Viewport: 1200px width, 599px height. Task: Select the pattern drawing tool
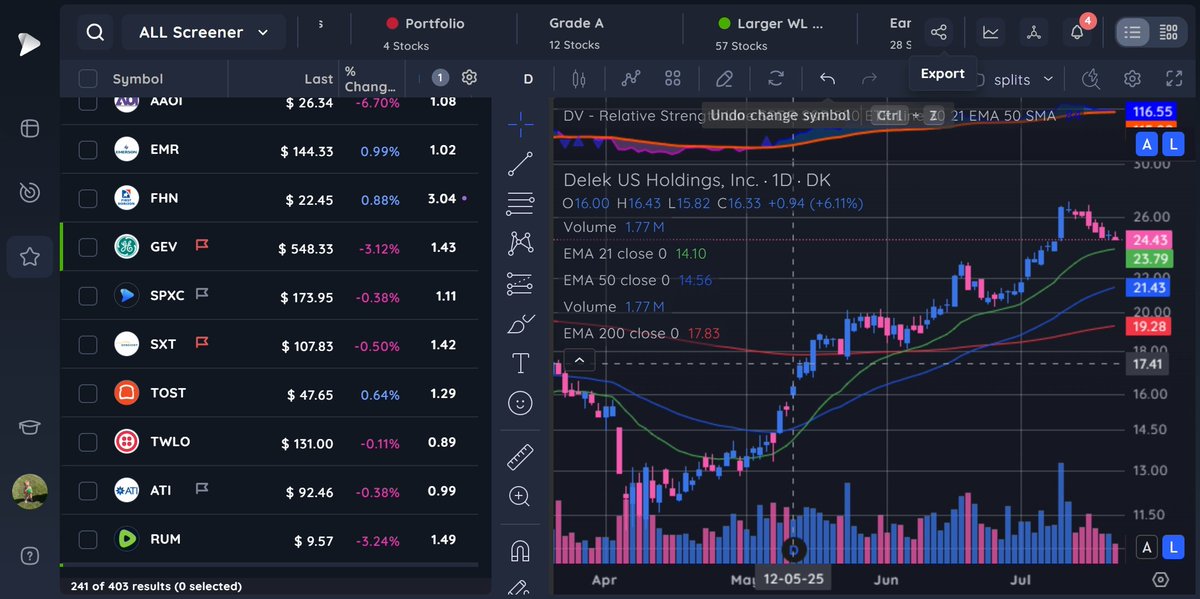point(520,243)
